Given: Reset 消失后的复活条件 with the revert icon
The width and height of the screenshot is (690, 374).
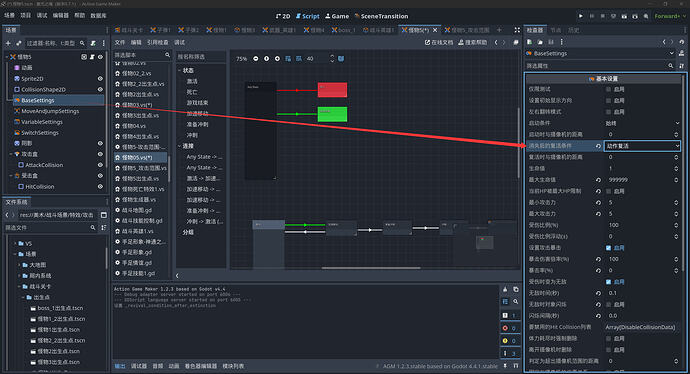Looking at the screenshot, I should pos(598,146).
